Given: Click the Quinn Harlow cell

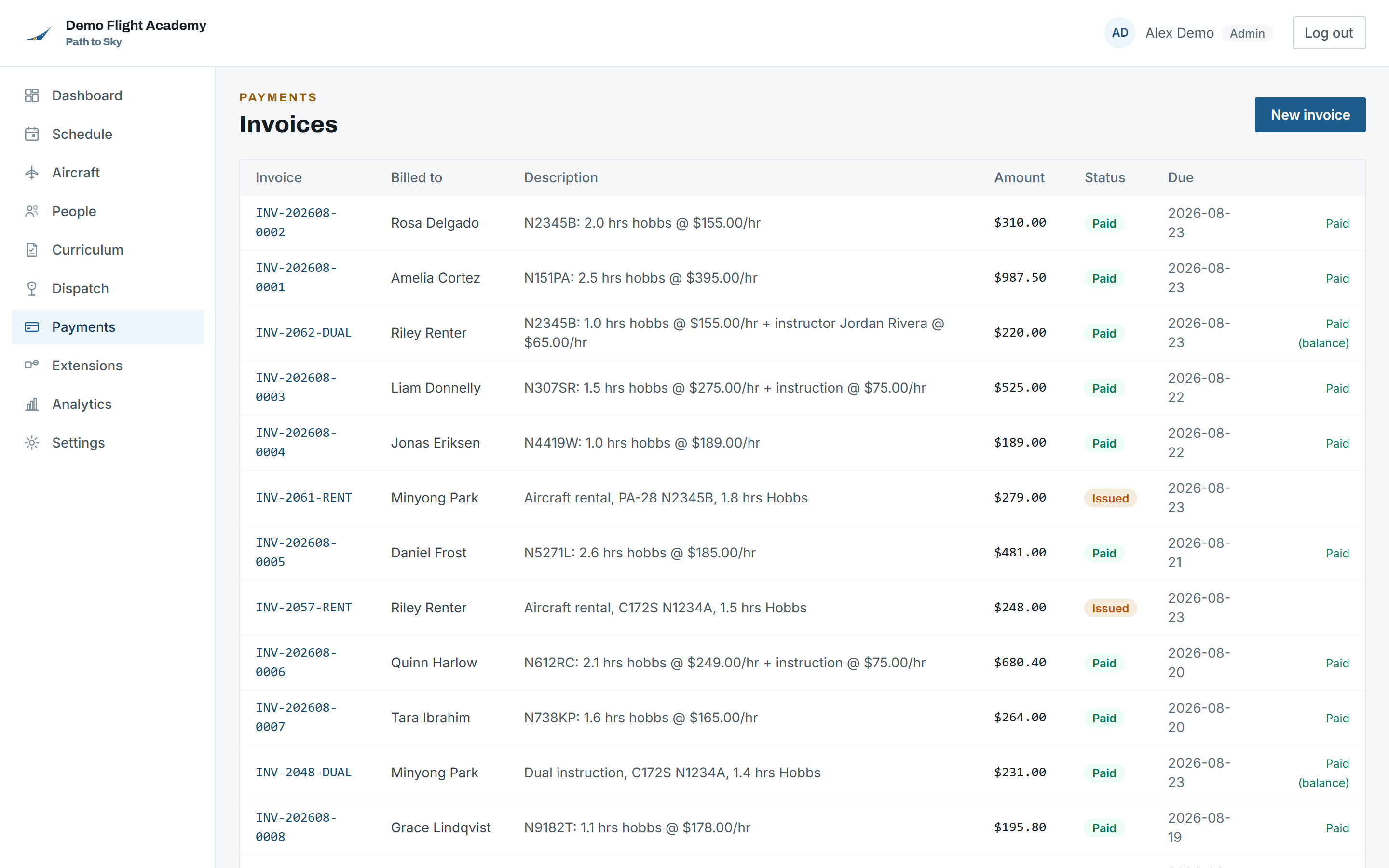Looking at the screenshot, I should tap(434, 663).
